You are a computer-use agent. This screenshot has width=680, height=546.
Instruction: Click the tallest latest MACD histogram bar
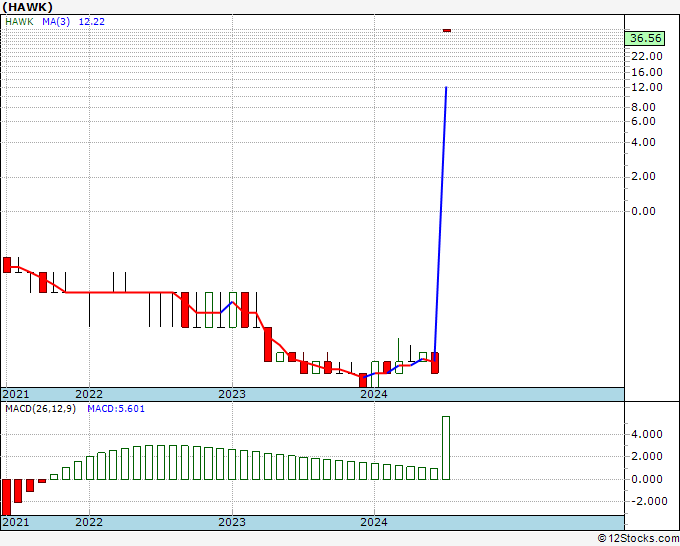(x=446, y=448)
